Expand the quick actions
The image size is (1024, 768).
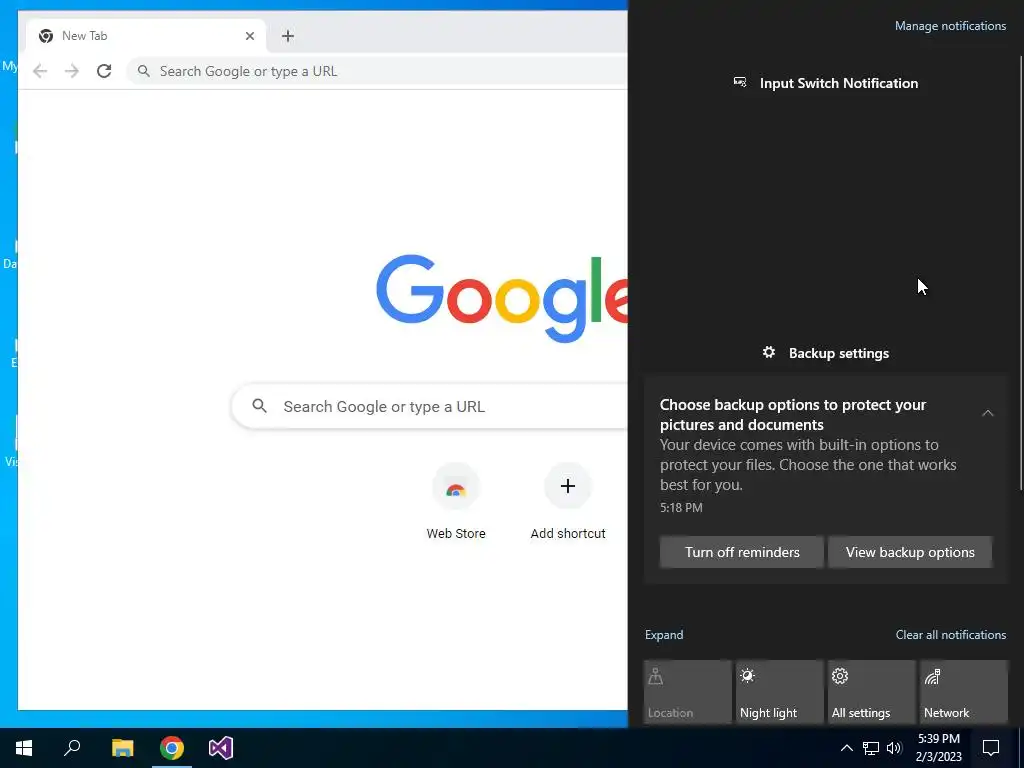pos(664,635)
